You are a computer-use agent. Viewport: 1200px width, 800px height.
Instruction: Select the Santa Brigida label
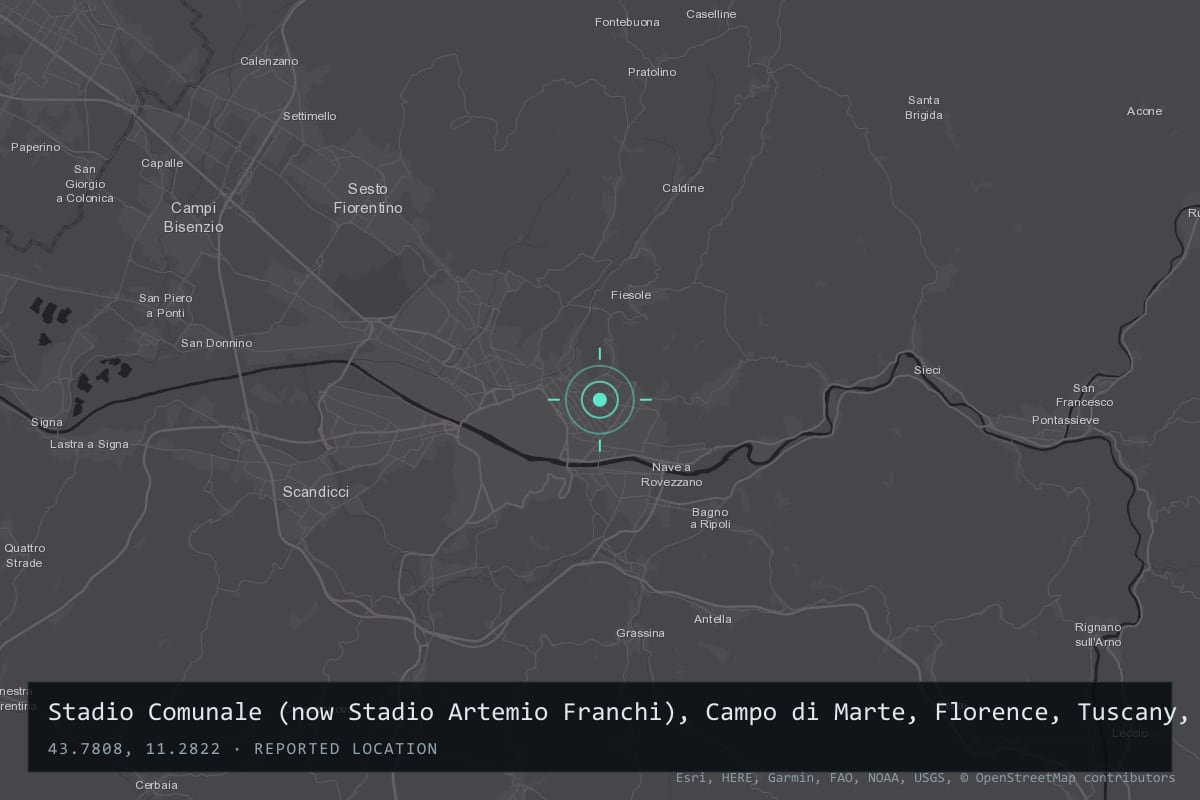coord(924,107)
